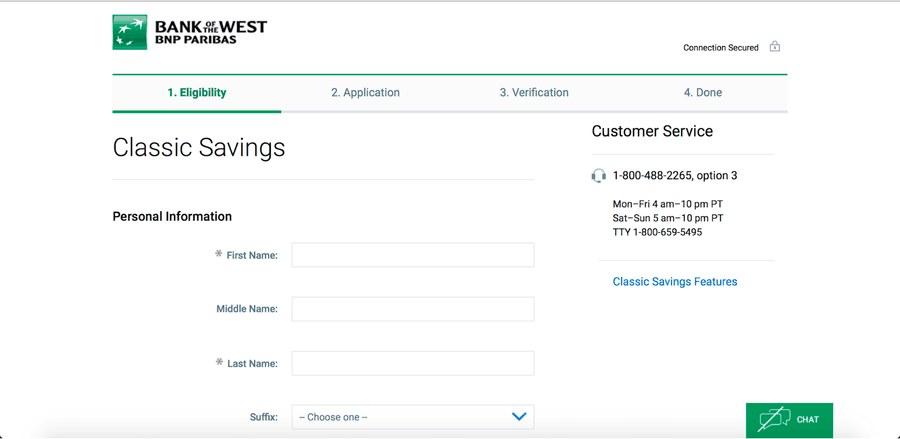Image resolution: width=900 pixels, height=439 pixels.
Task: Click the required asterisk beside First Name
Action: [219, 254]
